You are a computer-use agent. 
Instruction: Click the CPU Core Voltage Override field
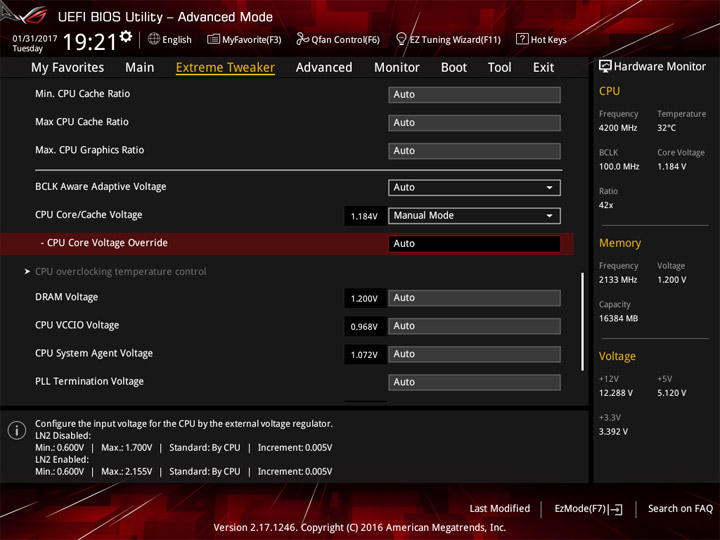point(474,244)
